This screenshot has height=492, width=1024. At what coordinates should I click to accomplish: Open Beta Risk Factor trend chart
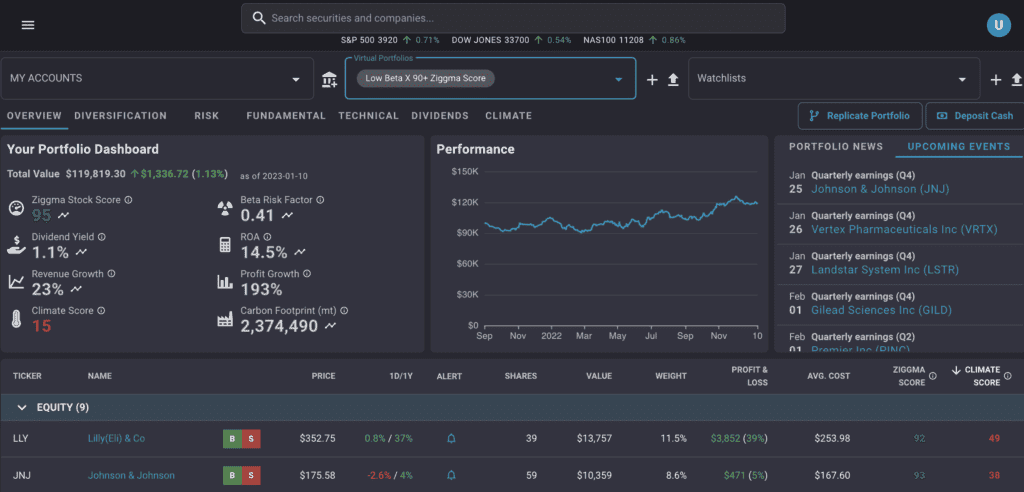(287, 215)
